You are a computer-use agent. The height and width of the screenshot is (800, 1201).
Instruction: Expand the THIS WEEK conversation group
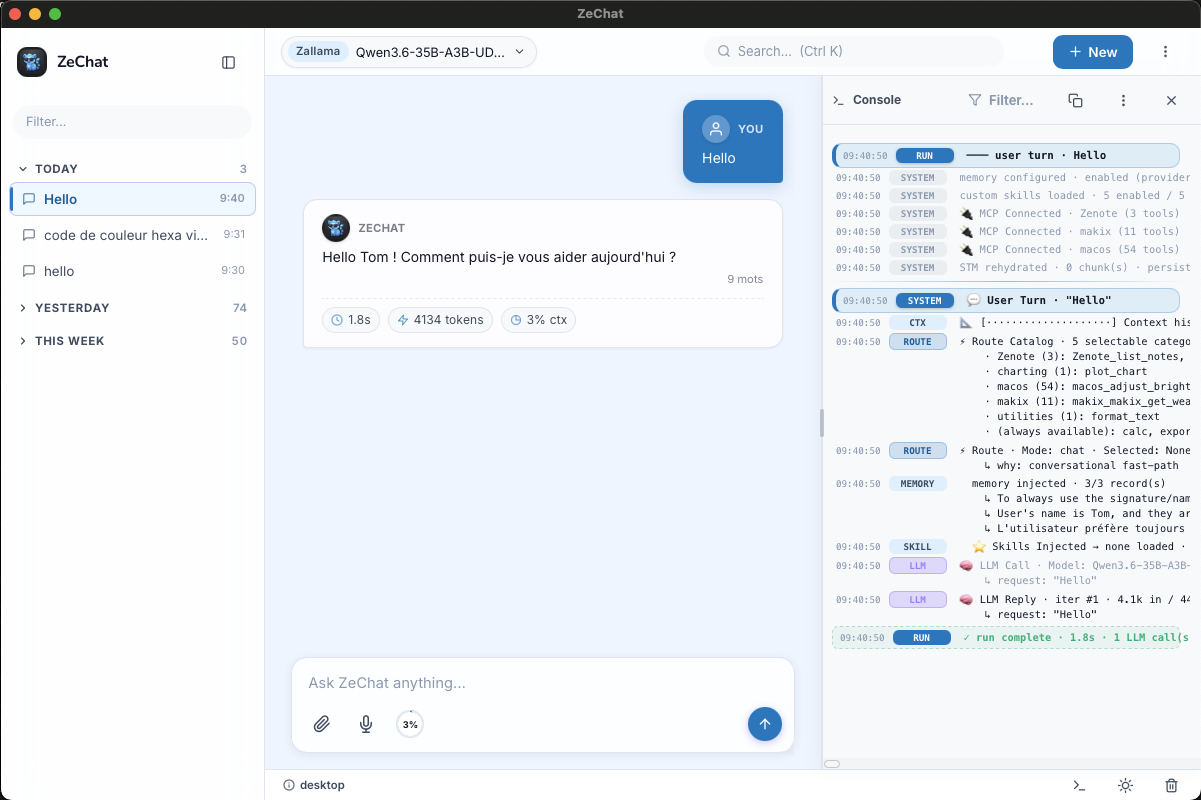(x=133, y=341)
